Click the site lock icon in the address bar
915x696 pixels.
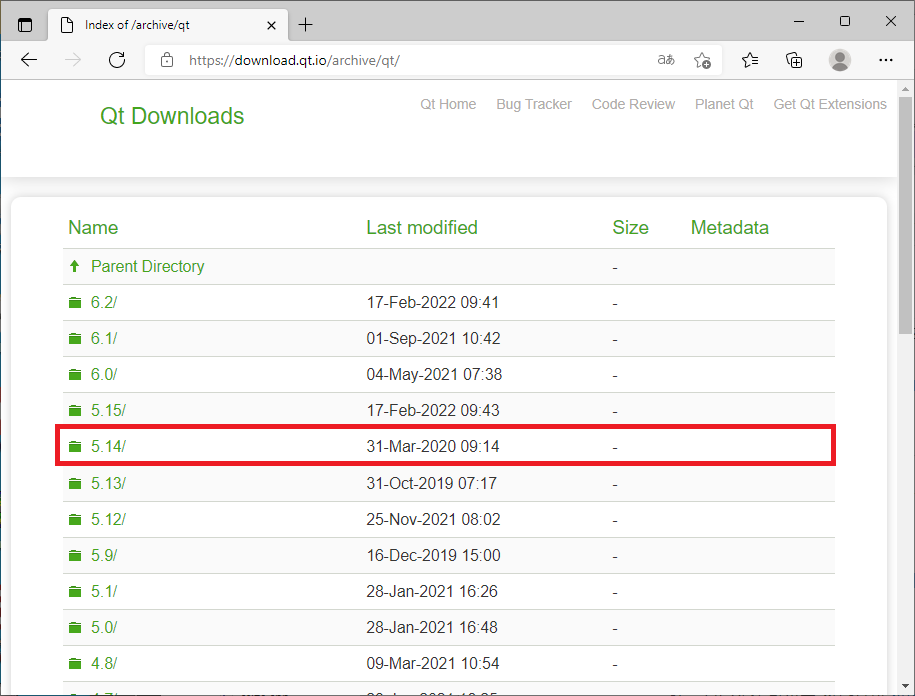[167, 60]
